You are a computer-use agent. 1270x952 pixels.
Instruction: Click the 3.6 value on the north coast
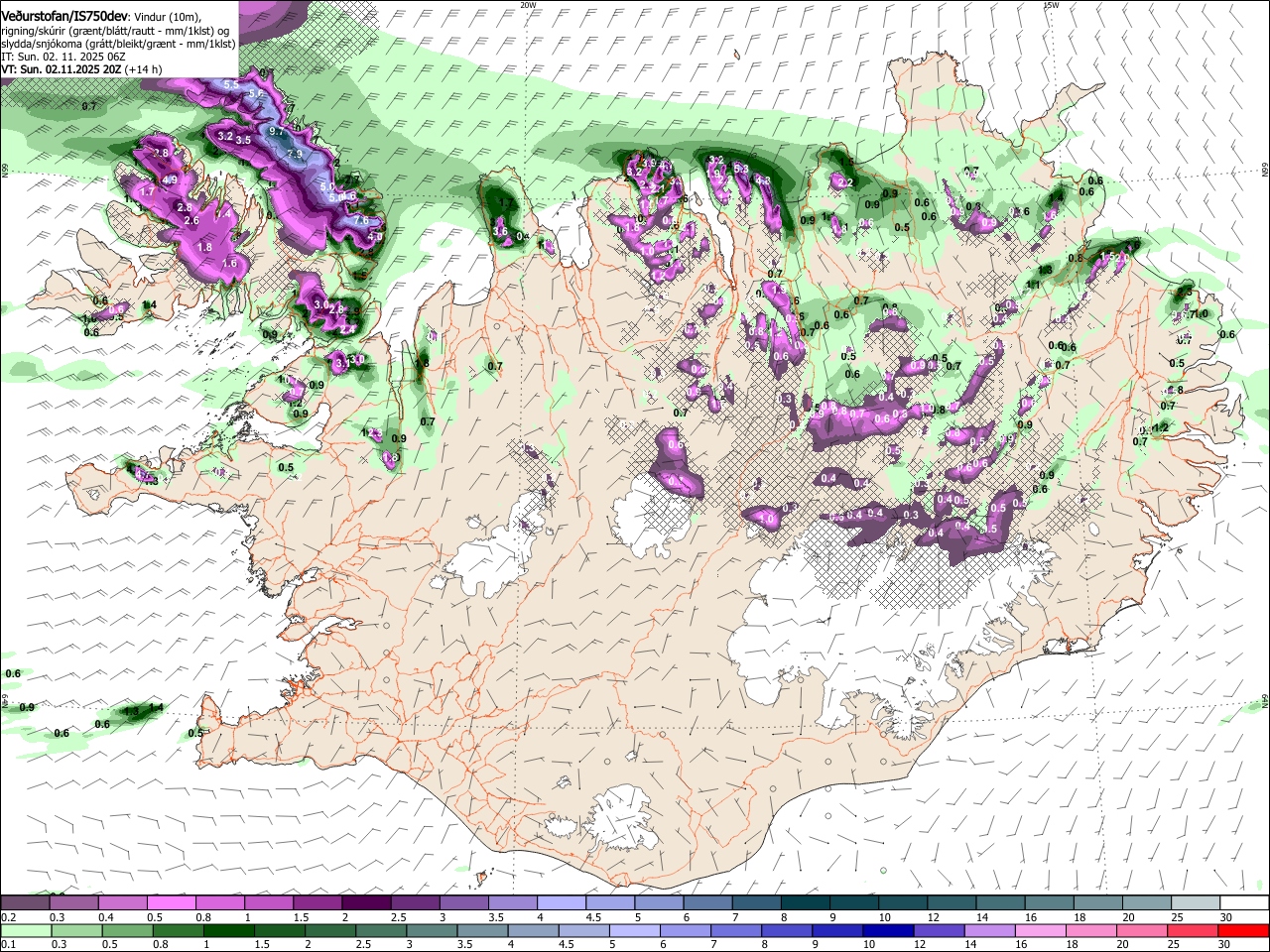(500, 231)
